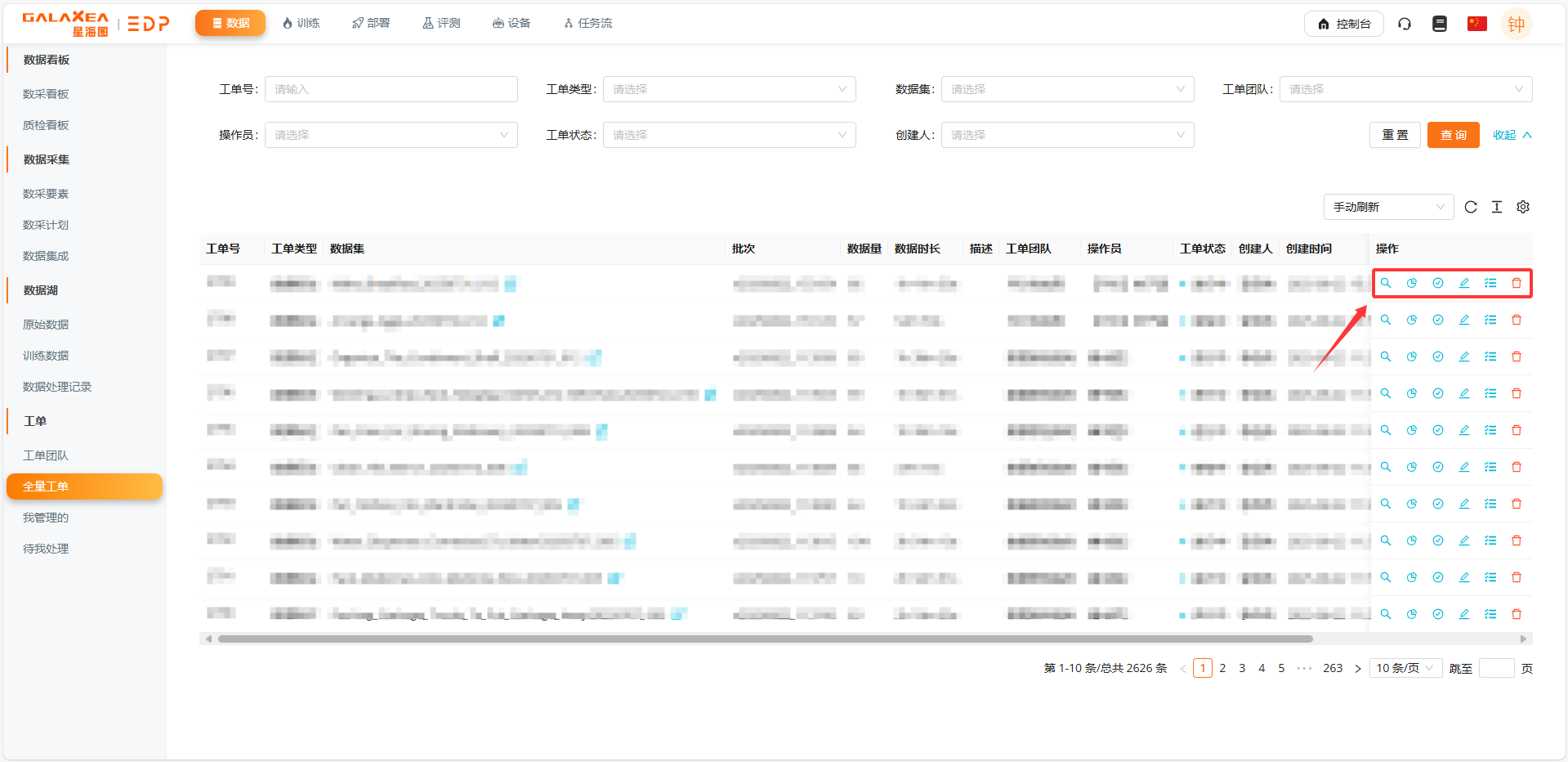
Task: Open table column settings gear icon
Action: [1523, 207]
